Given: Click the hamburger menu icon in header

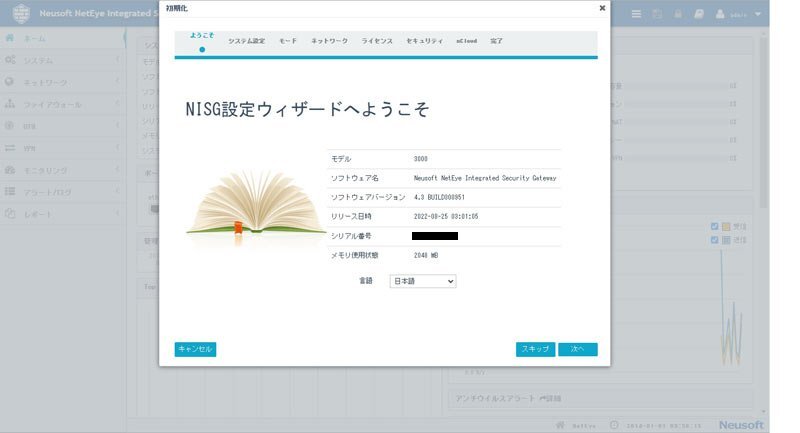Looking at the screenshot, I should point(637,15).
